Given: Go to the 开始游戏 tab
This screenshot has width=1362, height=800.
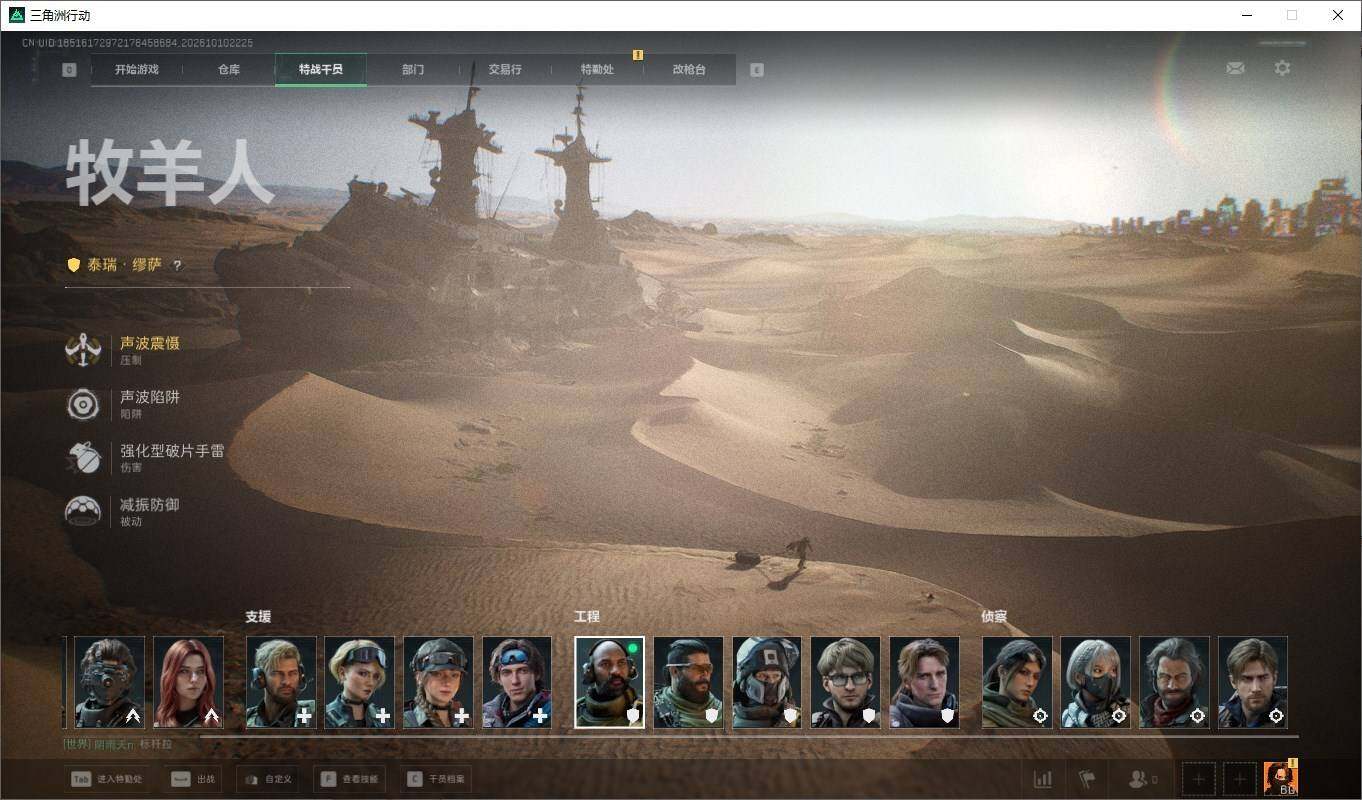Looking at the screenshot, I should coord(136,70).
